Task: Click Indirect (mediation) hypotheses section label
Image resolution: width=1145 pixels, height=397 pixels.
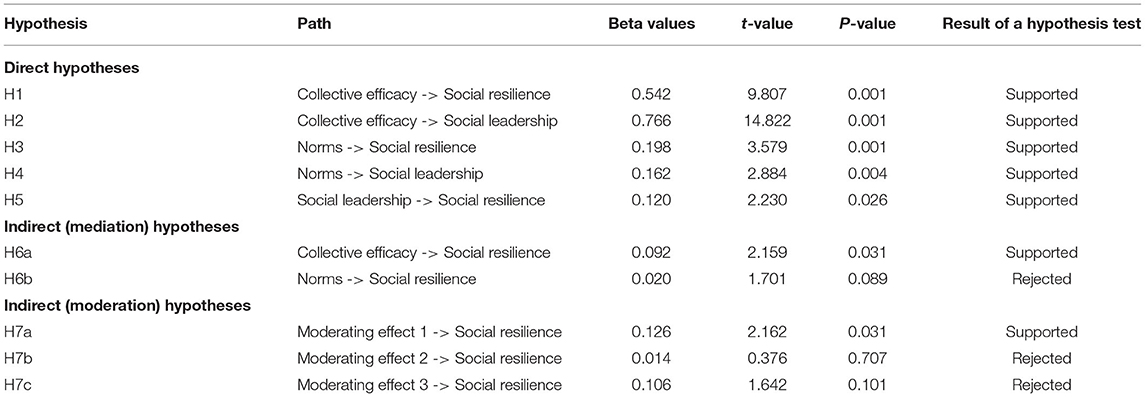Action: 122,226
